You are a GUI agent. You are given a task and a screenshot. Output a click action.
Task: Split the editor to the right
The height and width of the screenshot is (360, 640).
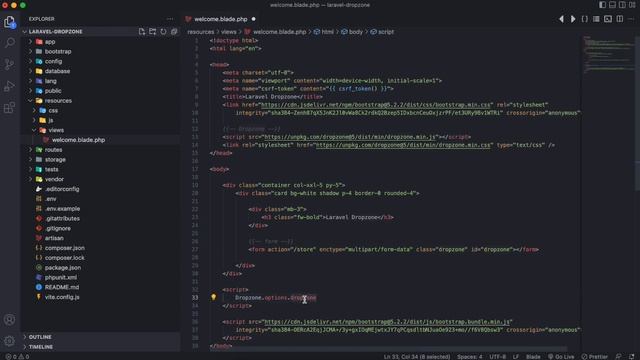pyautogui.click(x=620, y=19)
